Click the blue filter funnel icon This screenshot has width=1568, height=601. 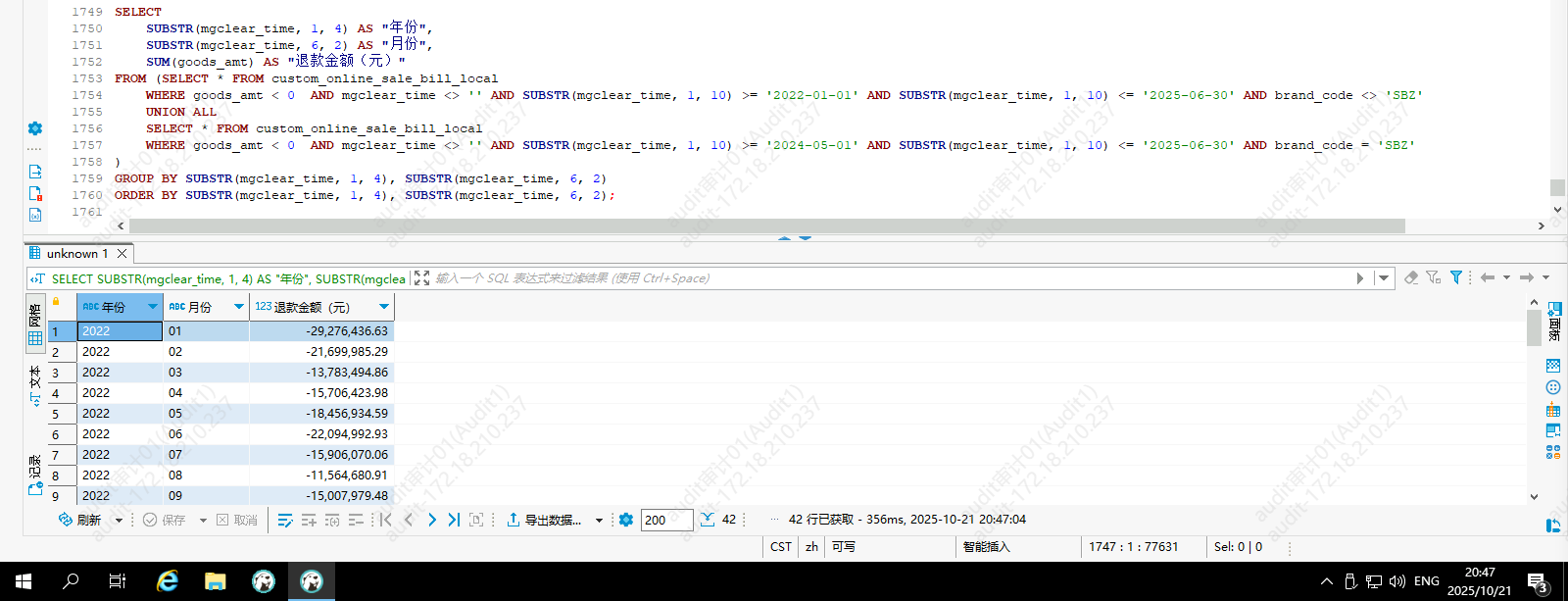click(x=1456, y=277)
